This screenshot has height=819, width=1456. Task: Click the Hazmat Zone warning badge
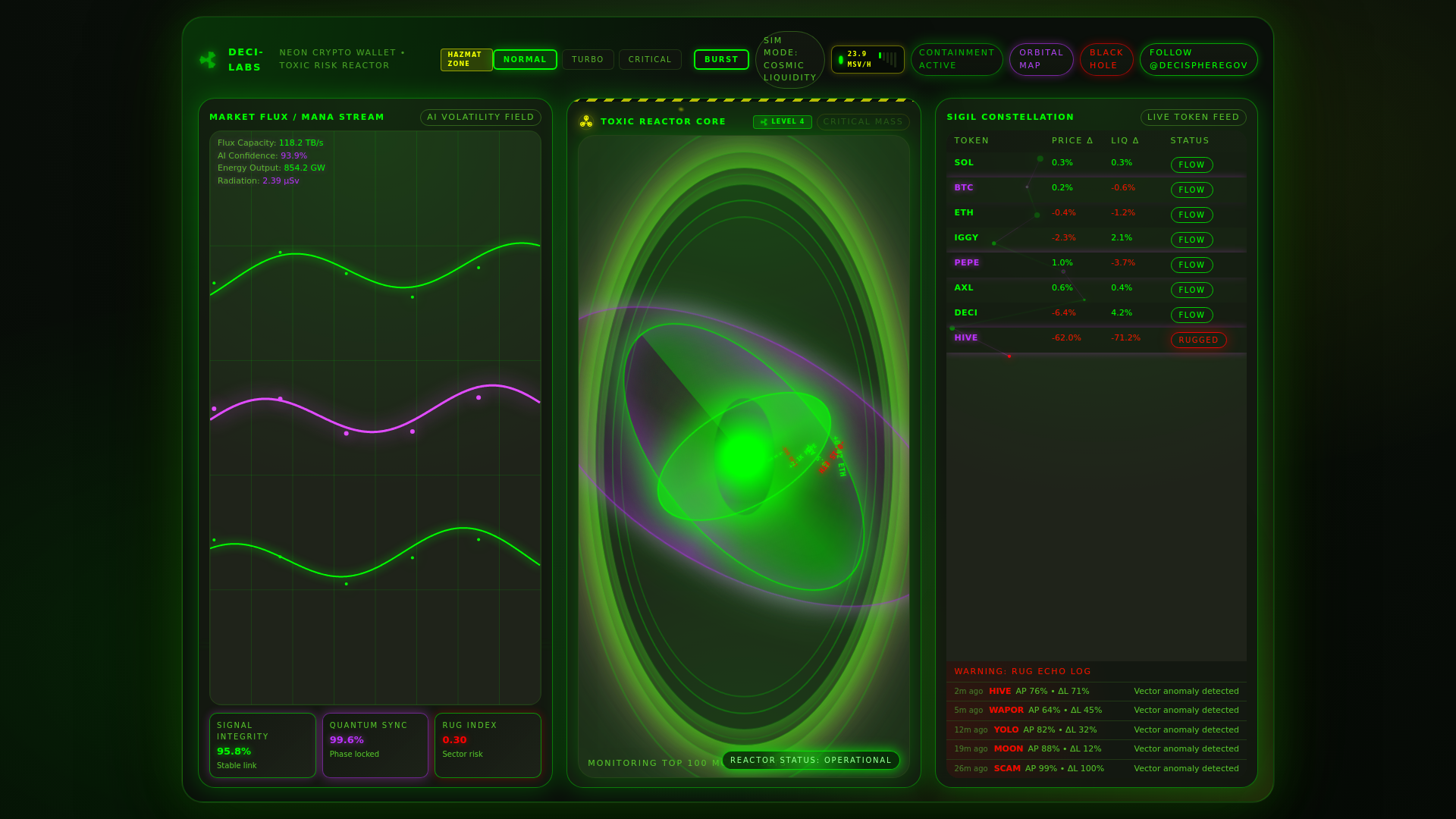[x=466, y=60]
